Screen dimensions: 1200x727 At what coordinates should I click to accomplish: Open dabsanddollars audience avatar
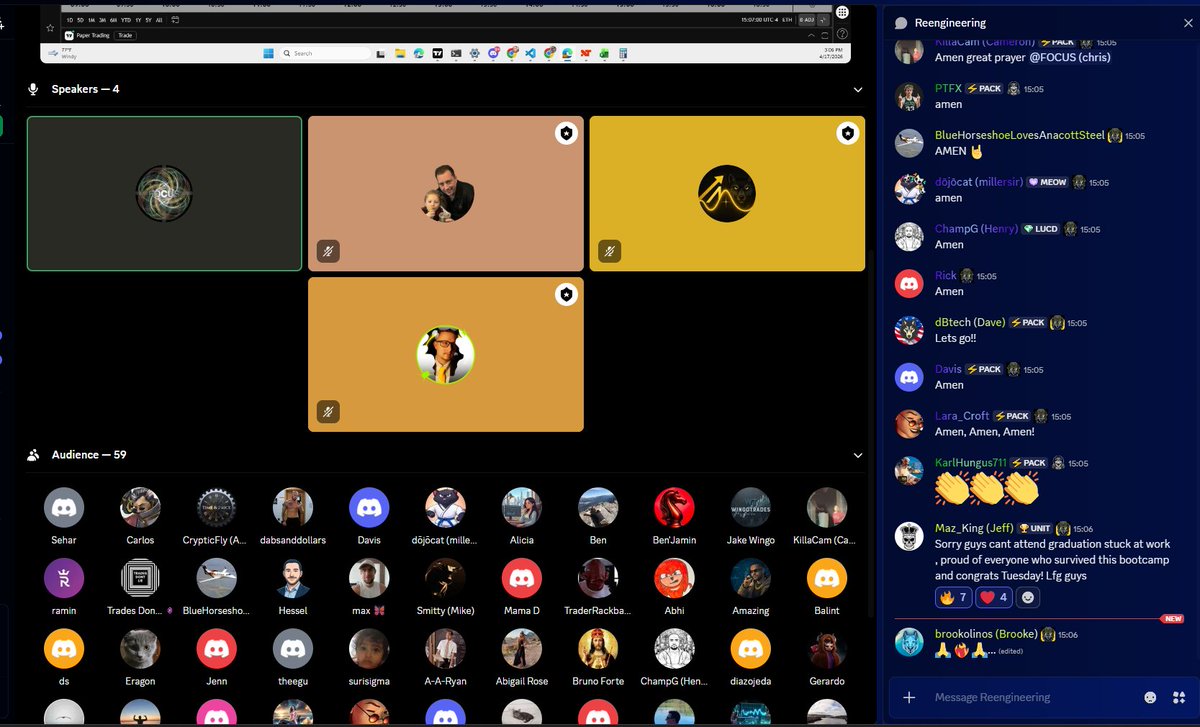point(293,507)
